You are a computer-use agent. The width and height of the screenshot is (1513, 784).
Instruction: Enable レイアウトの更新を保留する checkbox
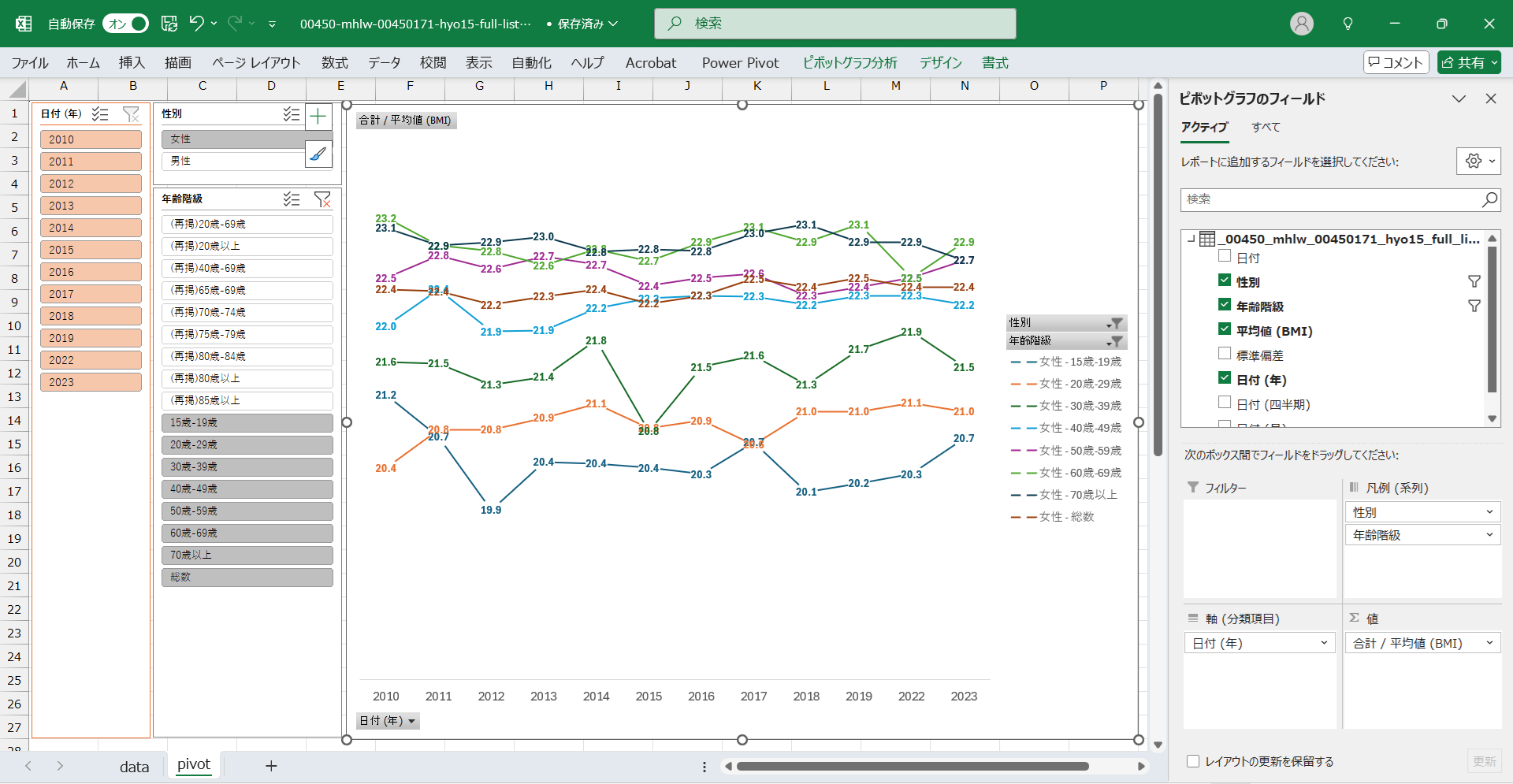coord(1193,761)
